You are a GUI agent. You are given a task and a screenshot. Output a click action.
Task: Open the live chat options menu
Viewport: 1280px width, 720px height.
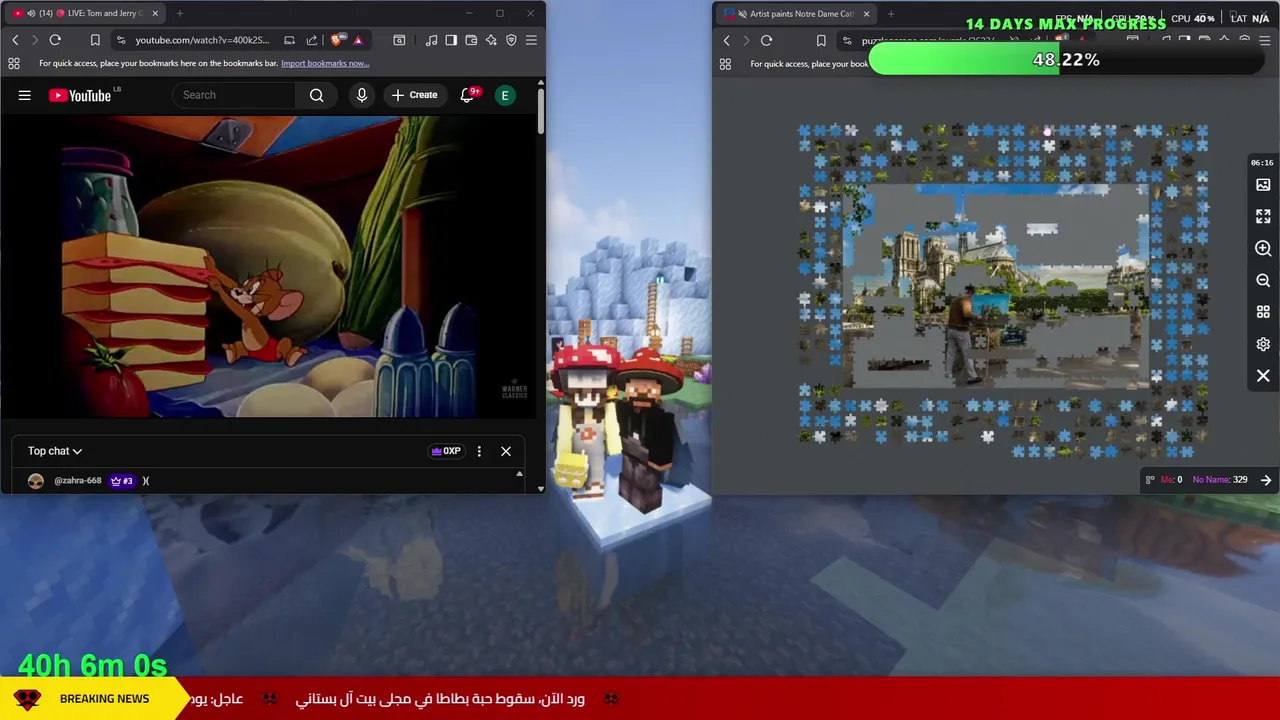point(479,451)
